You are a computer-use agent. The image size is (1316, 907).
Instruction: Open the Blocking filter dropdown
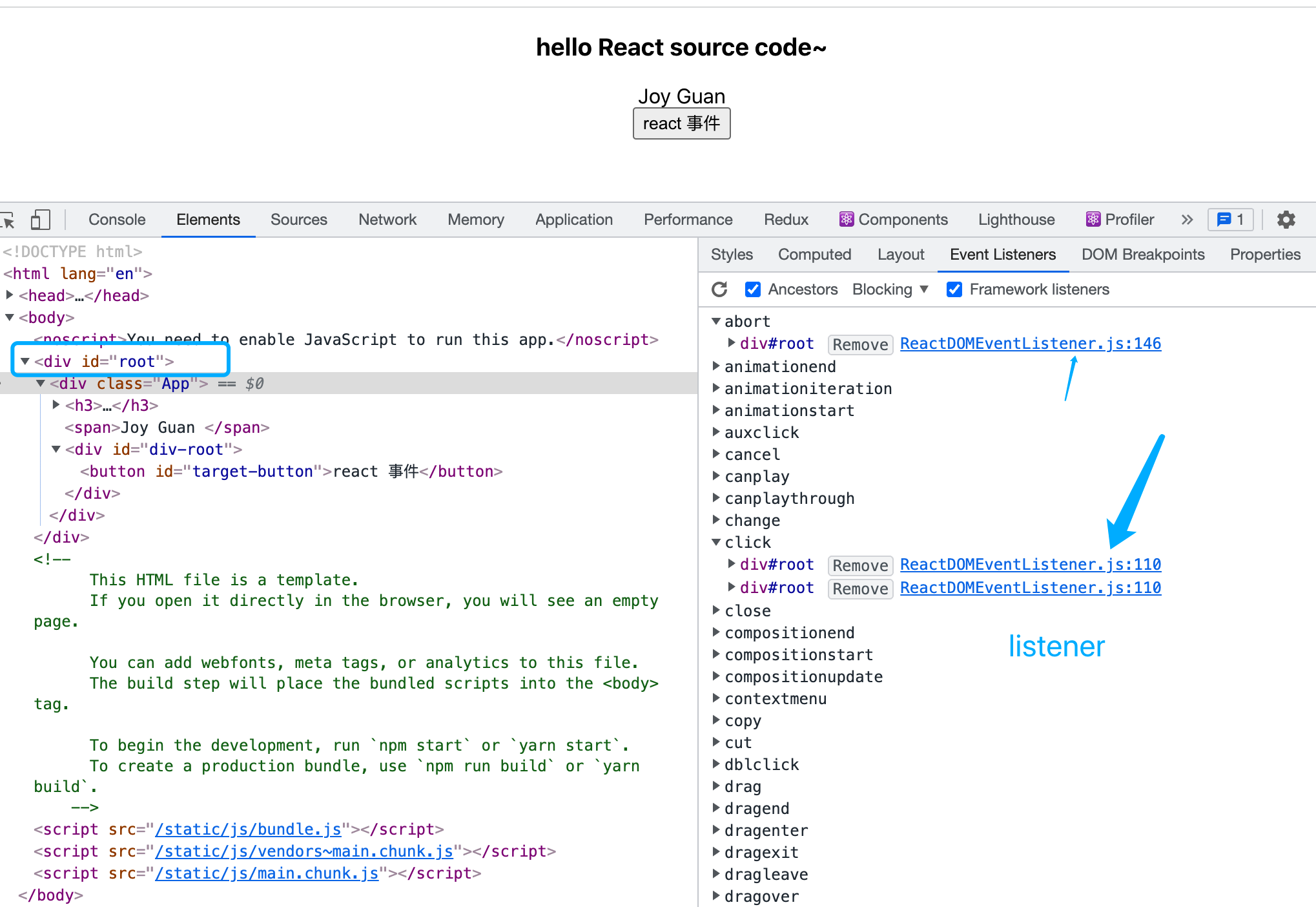(890, 289)
